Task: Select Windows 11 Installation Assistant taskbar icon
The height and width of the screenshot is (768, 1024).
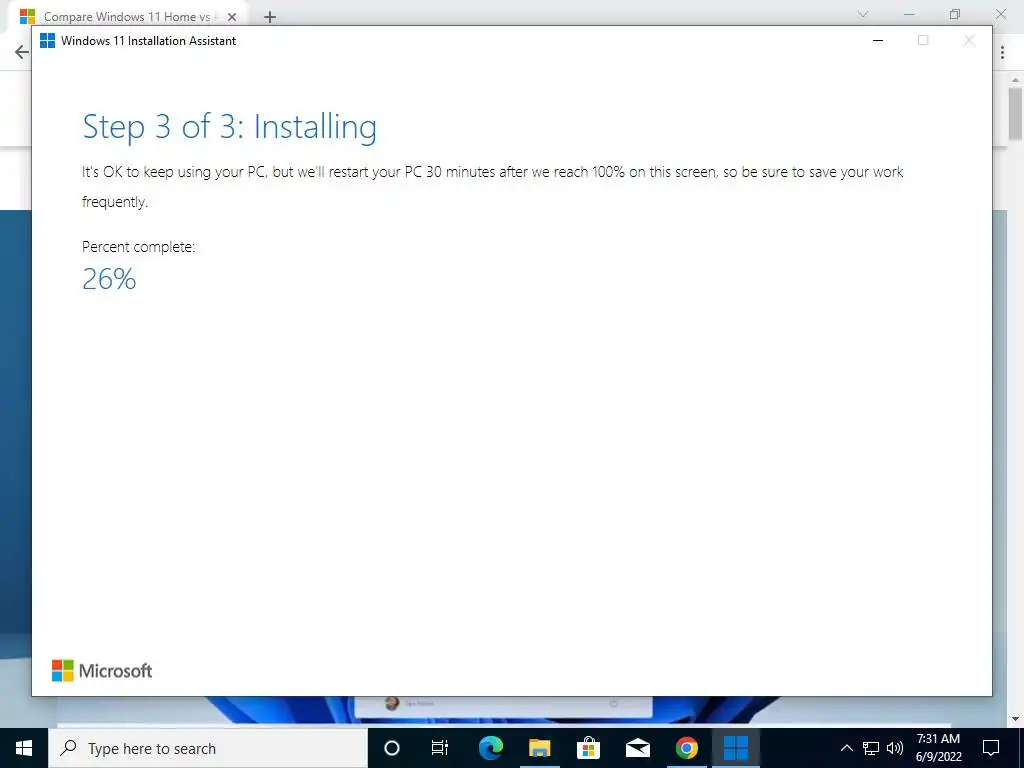Action: pos(736,748)
